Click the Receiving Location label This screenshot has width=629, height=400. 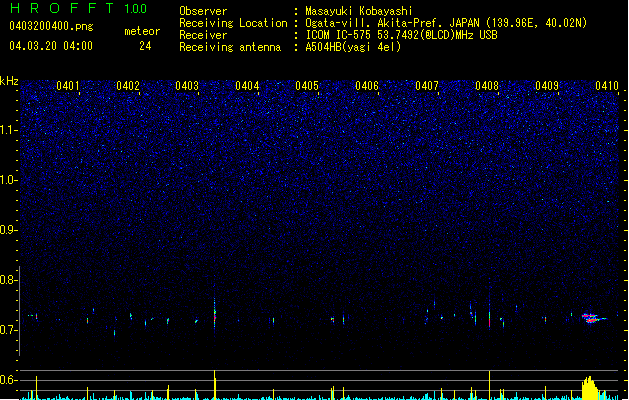click(x=233, y=23)
